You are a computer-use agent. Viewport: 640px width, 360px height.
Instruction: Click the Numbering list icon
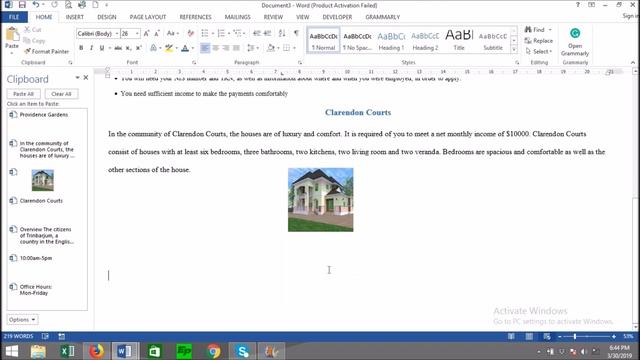click(x=221, y=33)
